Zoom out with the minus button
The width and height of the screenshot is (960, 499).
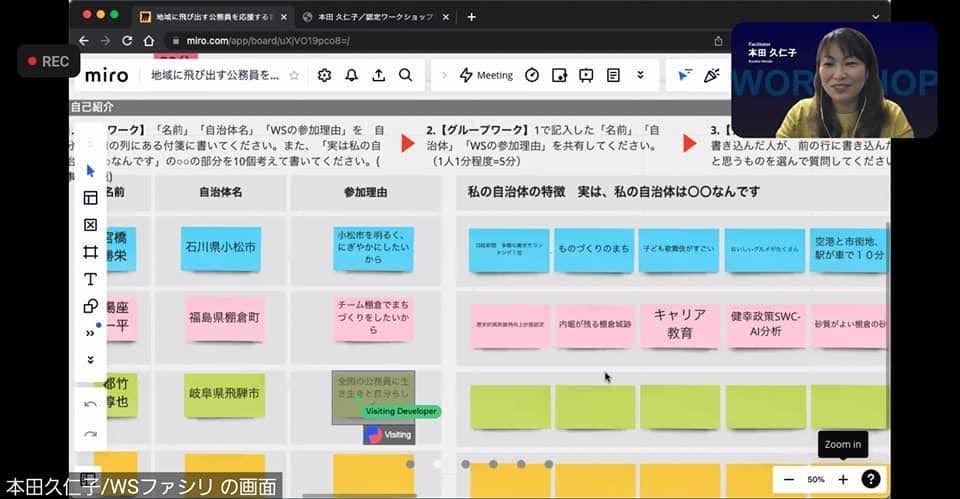pyautogui.click(x=789, y=479)
